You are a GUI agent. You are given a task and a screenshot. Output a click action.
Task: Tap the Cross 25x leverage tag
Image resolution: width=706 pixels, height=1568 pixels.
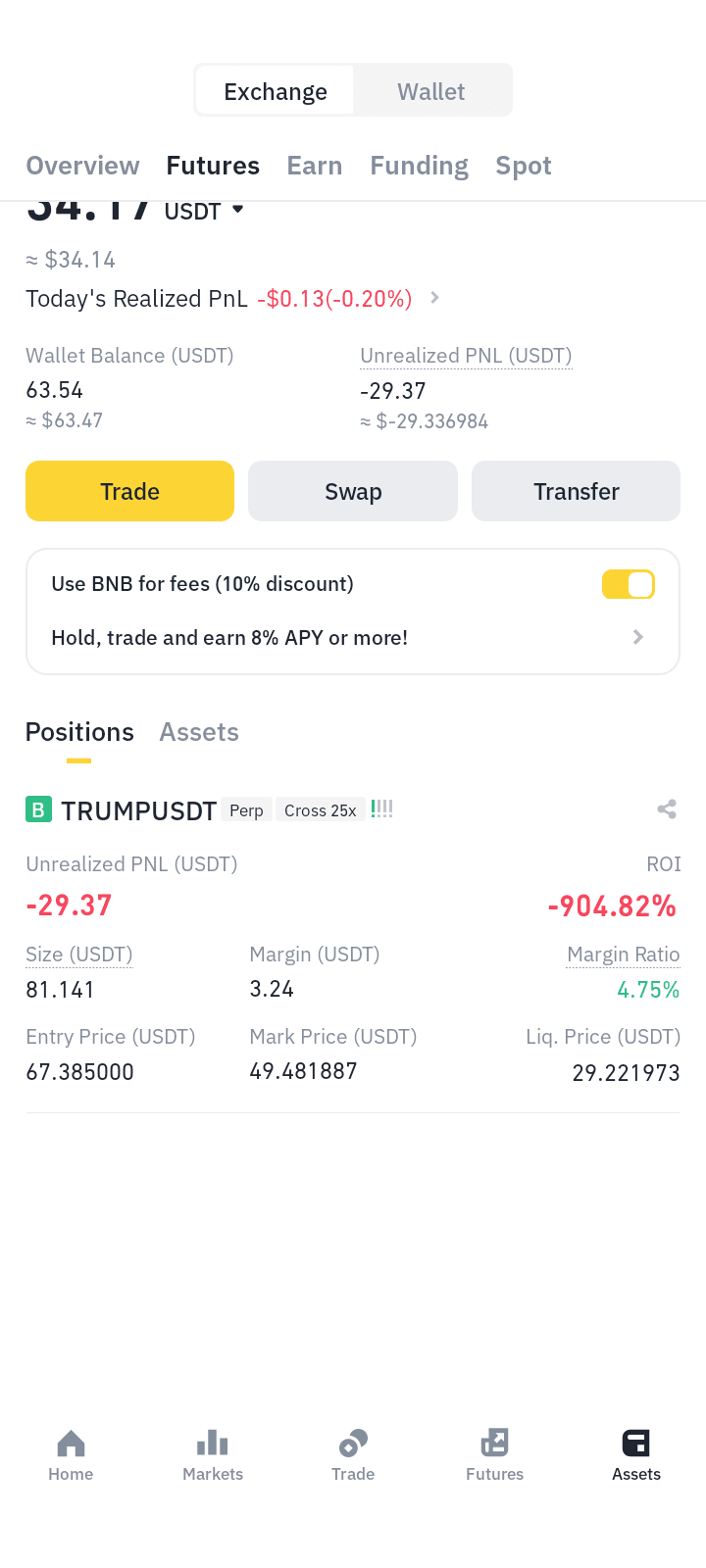[x=321, y=809]
